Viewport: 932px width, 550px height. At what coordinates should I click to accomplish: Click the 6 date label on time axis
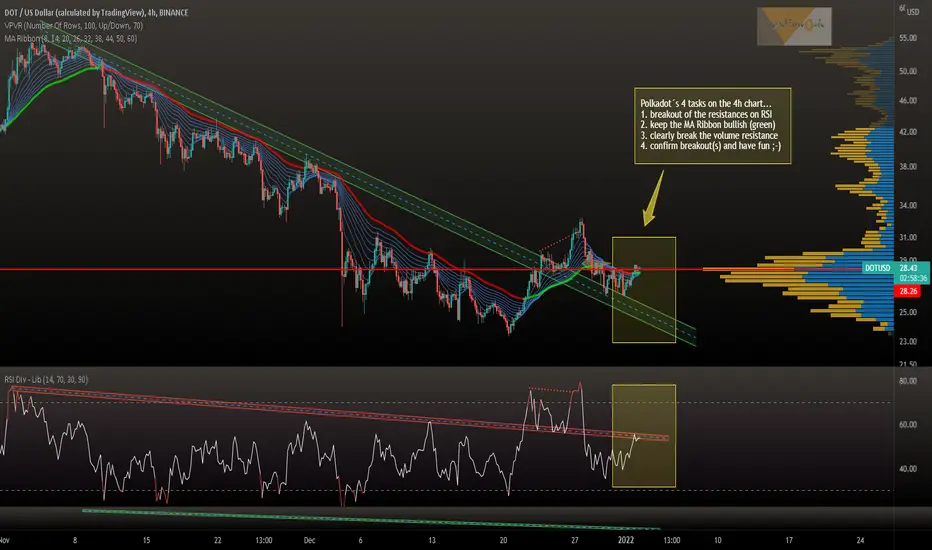pos(360,540)
